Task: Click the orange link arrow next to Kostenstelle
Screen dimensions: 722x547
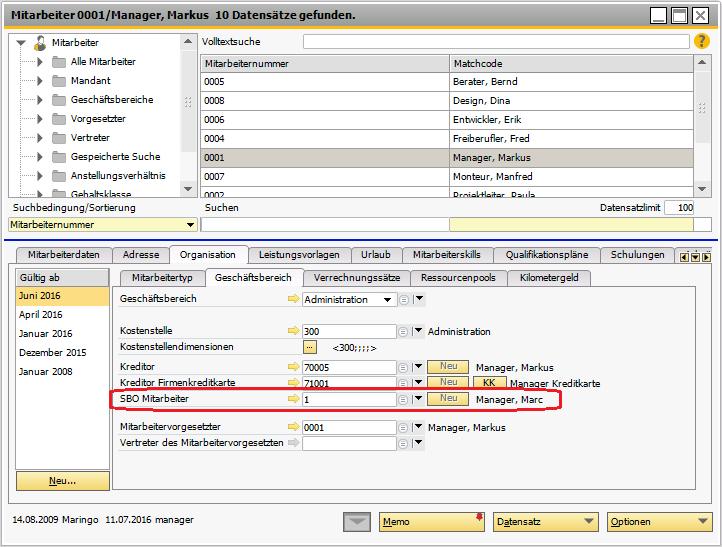Action: 293,331
